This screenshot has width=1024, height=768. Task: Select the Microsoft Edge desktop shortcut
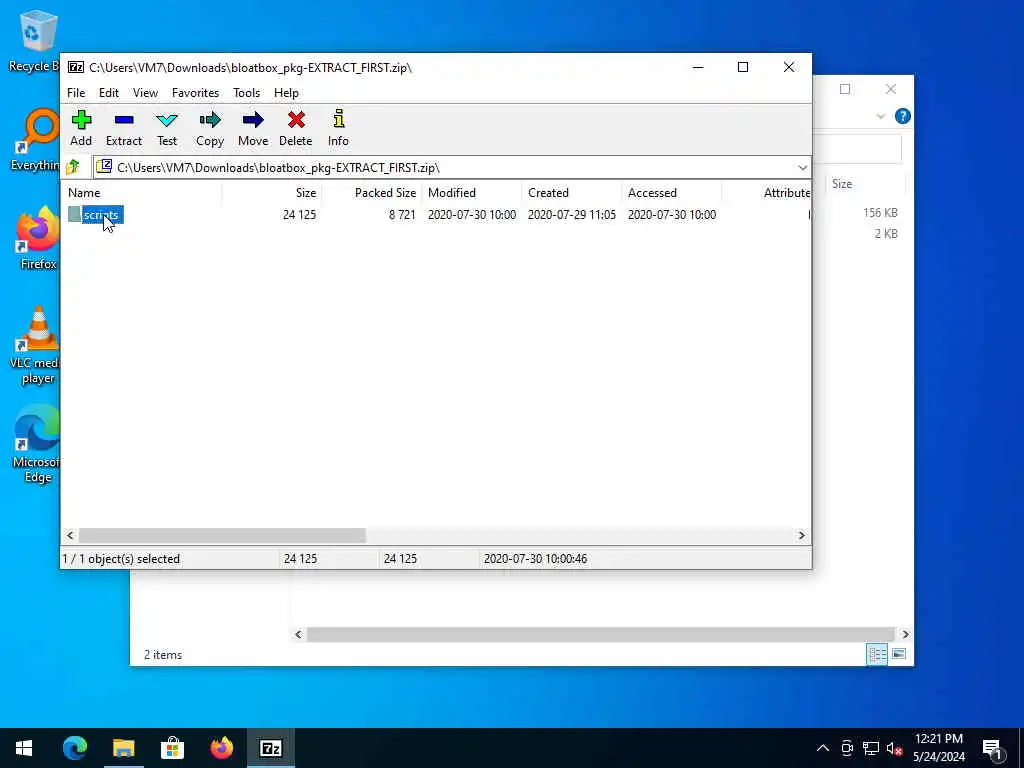tap(37, 444)
